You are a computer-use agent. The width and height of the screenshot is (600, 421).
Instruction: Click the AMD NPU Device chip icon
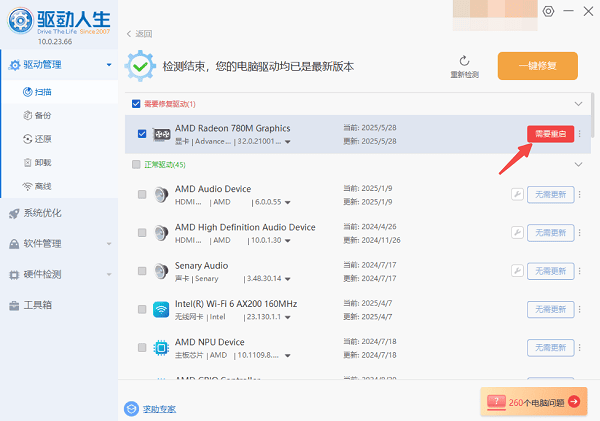(x=161, y=348)
